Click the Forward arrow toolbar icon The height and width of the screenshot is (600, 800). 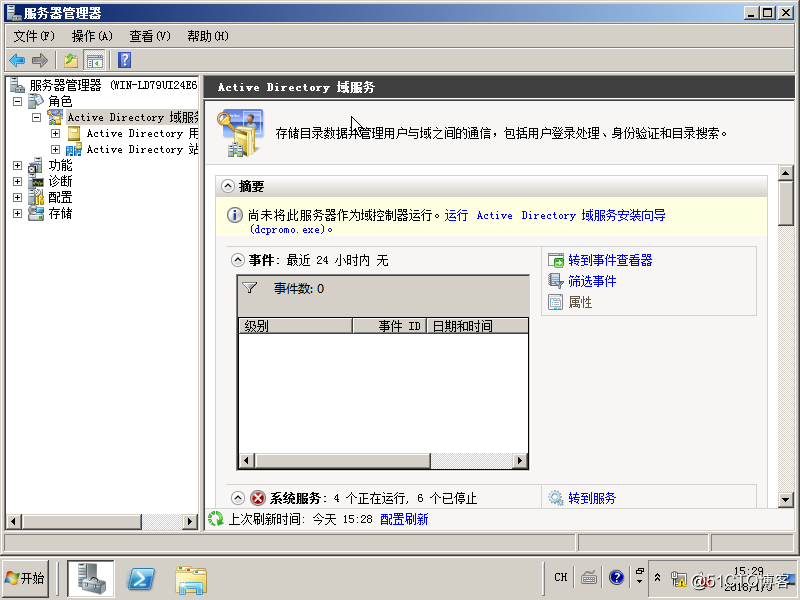[39, 60]
